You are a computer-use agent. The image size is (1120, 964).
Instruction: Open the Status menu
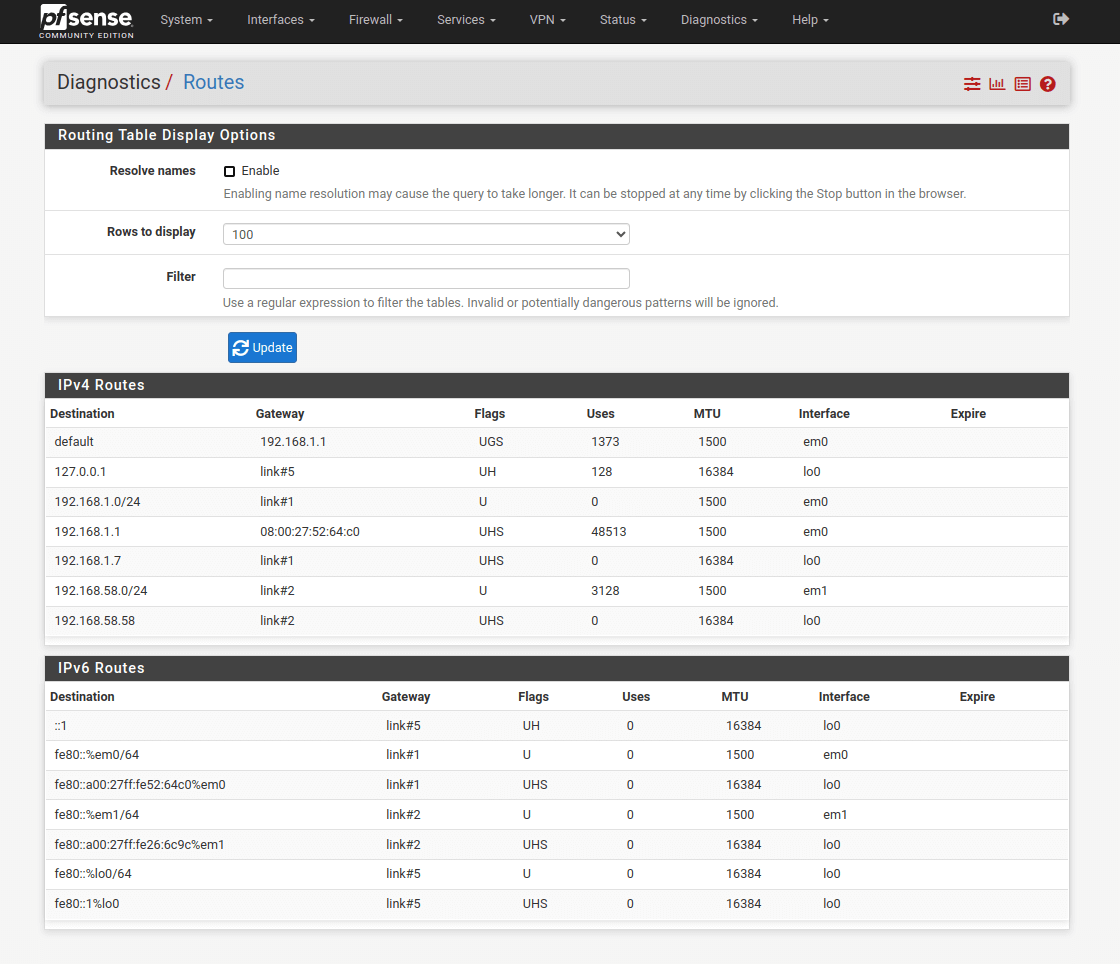623,20
